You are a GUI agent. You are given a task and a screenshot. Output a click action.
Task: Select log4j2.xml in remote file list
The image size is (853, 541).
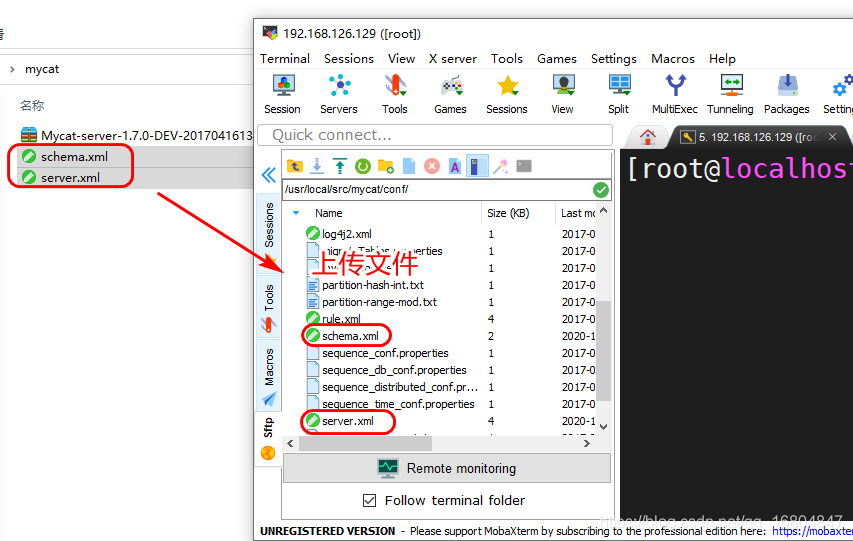click(x=347, y=234)
